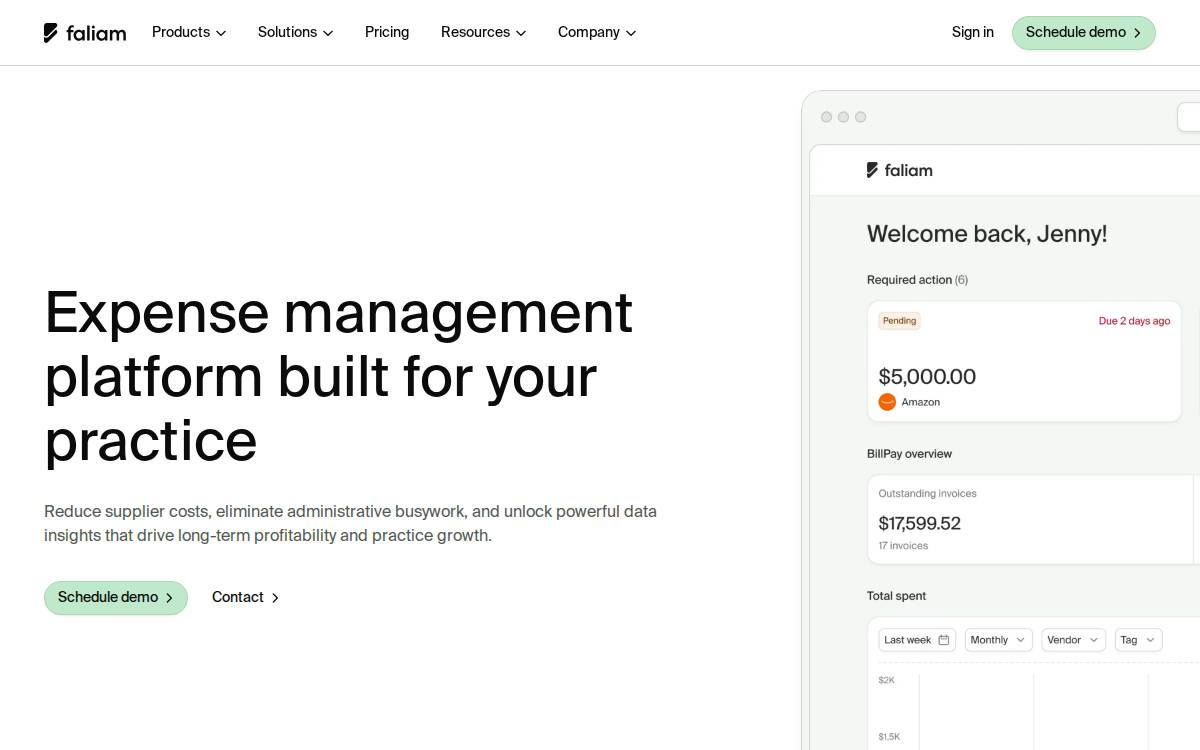This screenshot has width=1200, height=750.
Task: Click the Amazon vendor icon
Action: (887, 402)
